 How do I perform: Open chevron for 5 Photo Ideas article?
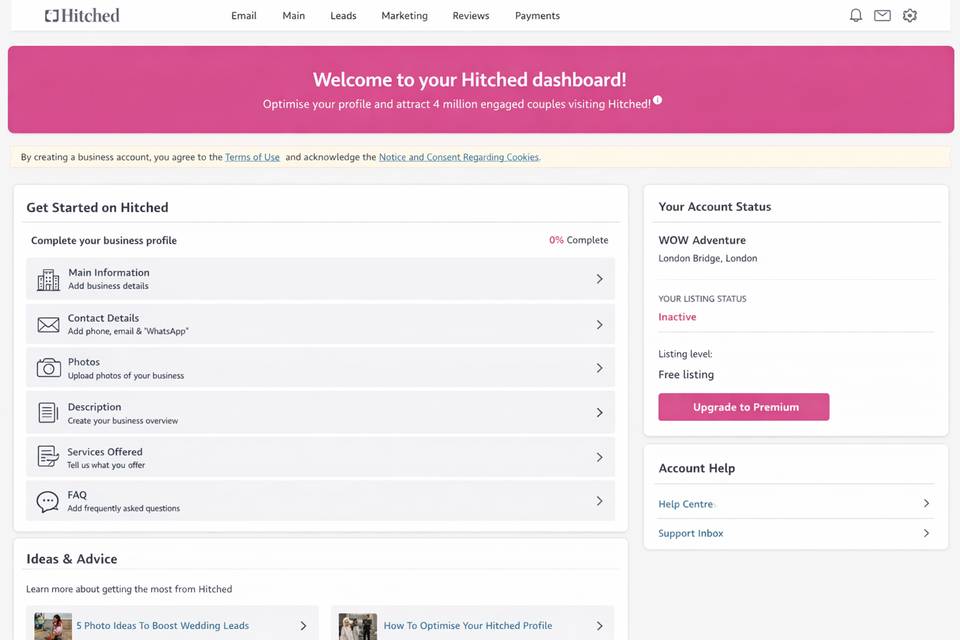(x=303, y=625)
